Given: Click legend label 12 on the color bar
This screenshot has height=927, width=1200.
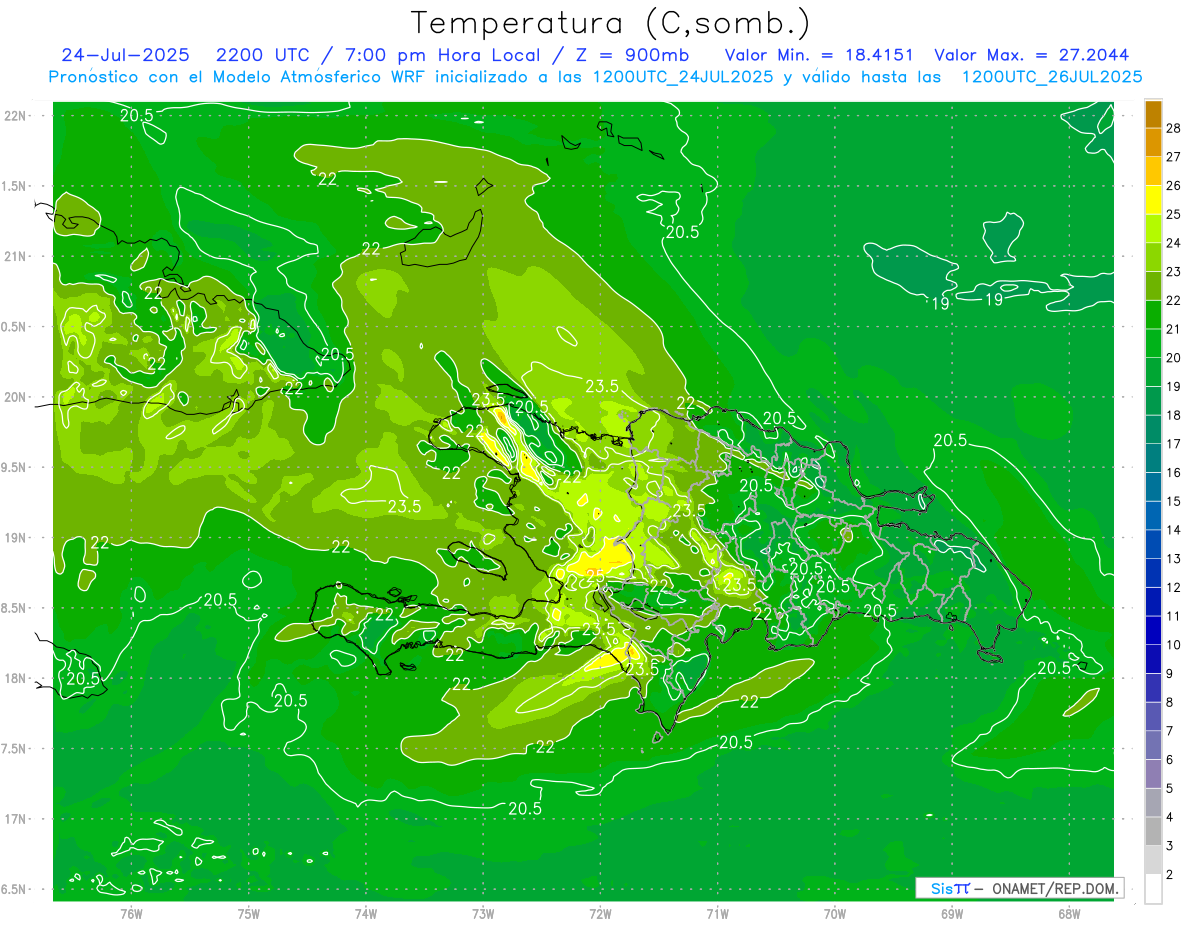Looking at the screenshot, I should tap(1174, 587).
